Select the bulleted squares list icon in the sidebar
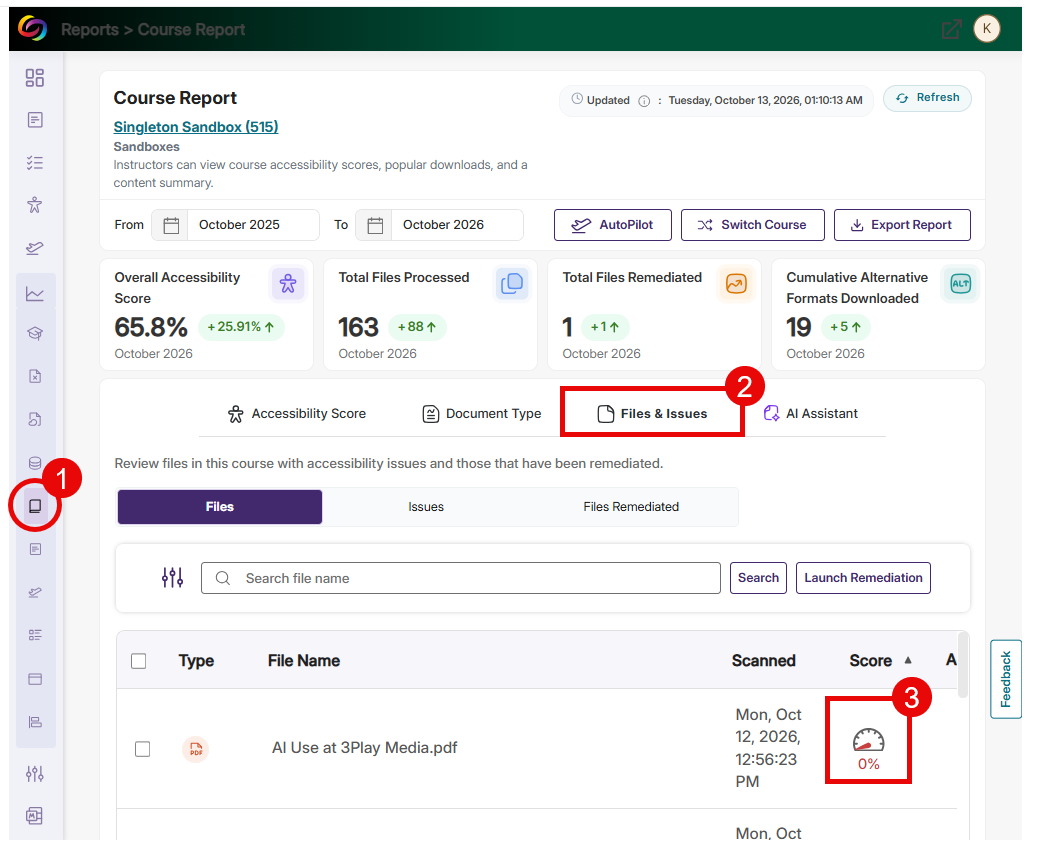Viewport: 1038px width, 841px height. (x=34, y=635)
